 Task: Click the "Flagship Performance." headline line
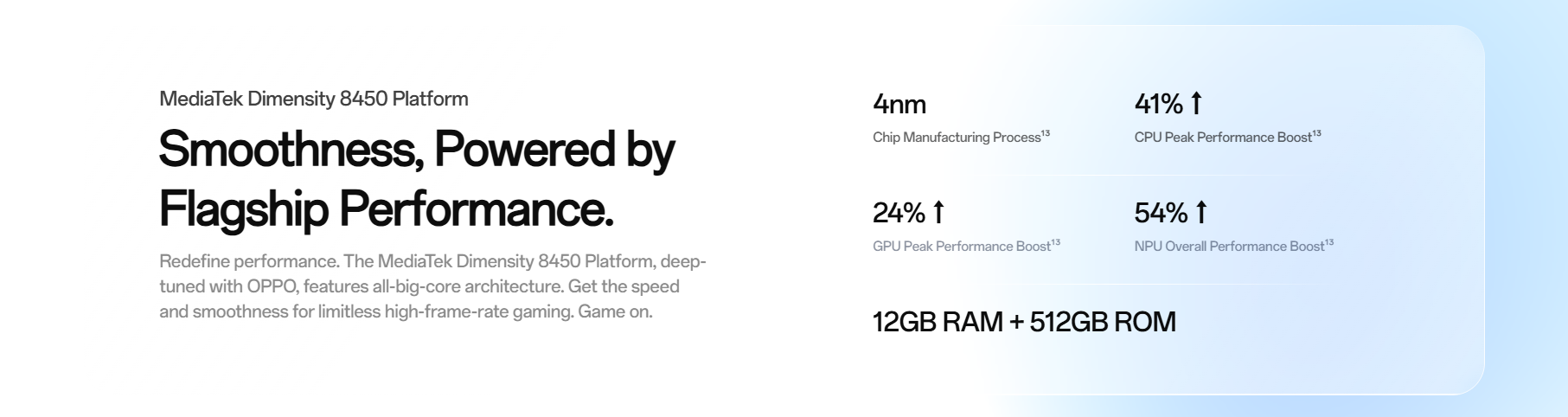(386, 209)
